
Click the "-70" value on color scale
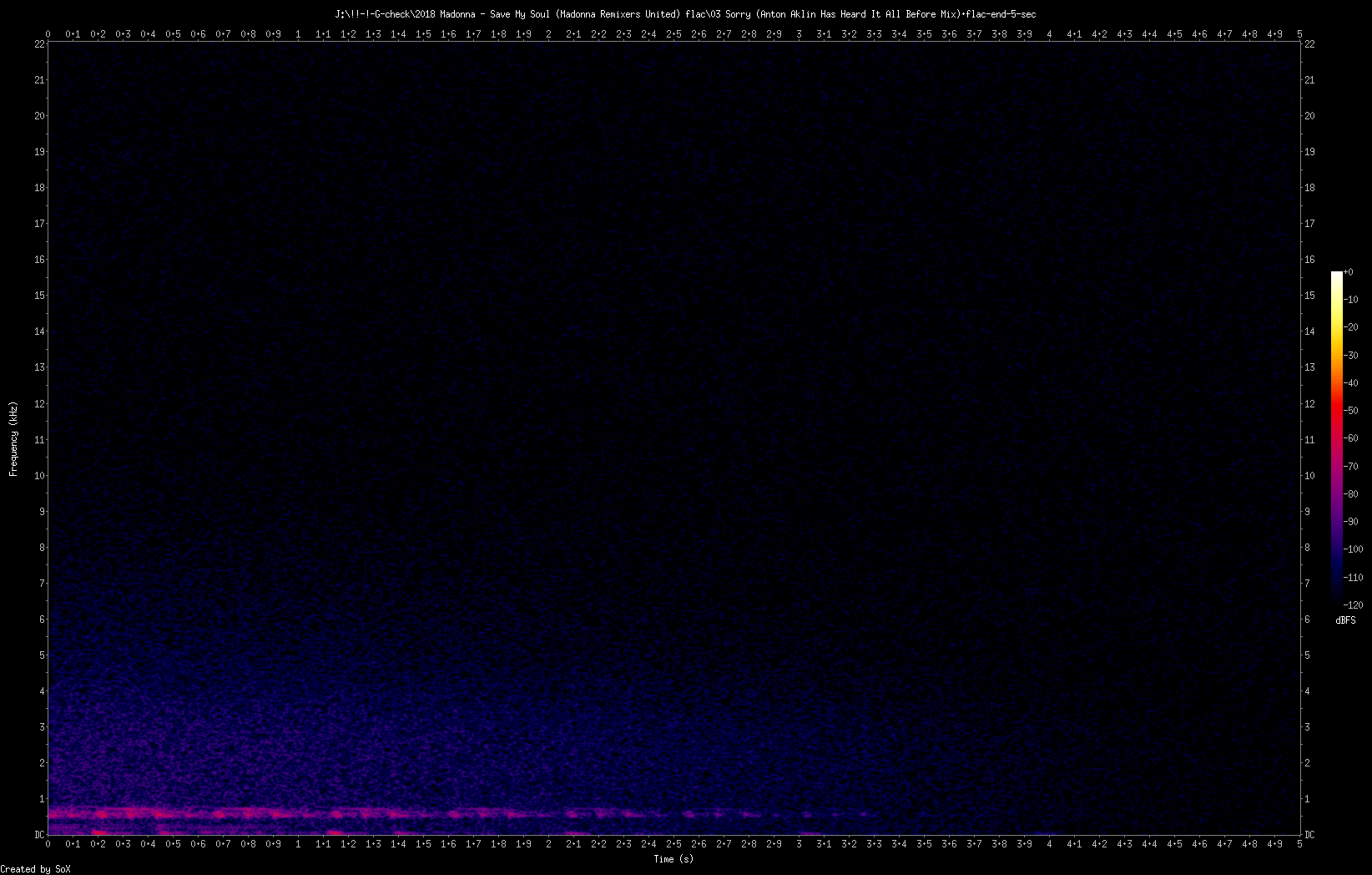point(1352,467)
